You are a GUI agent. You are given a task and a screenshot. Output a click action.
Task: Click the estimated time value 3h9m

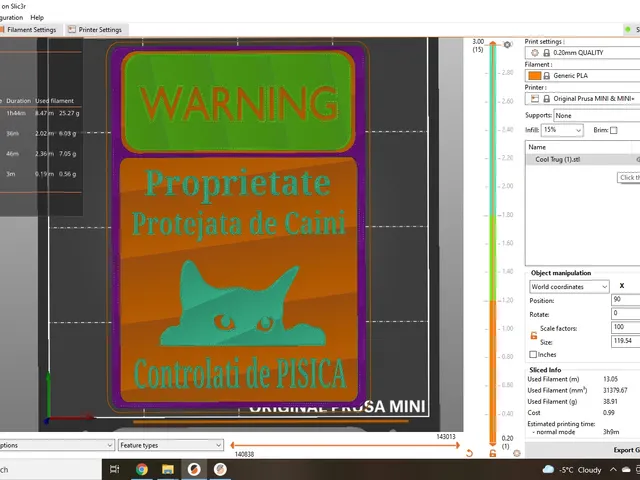[x=611, y=432]
